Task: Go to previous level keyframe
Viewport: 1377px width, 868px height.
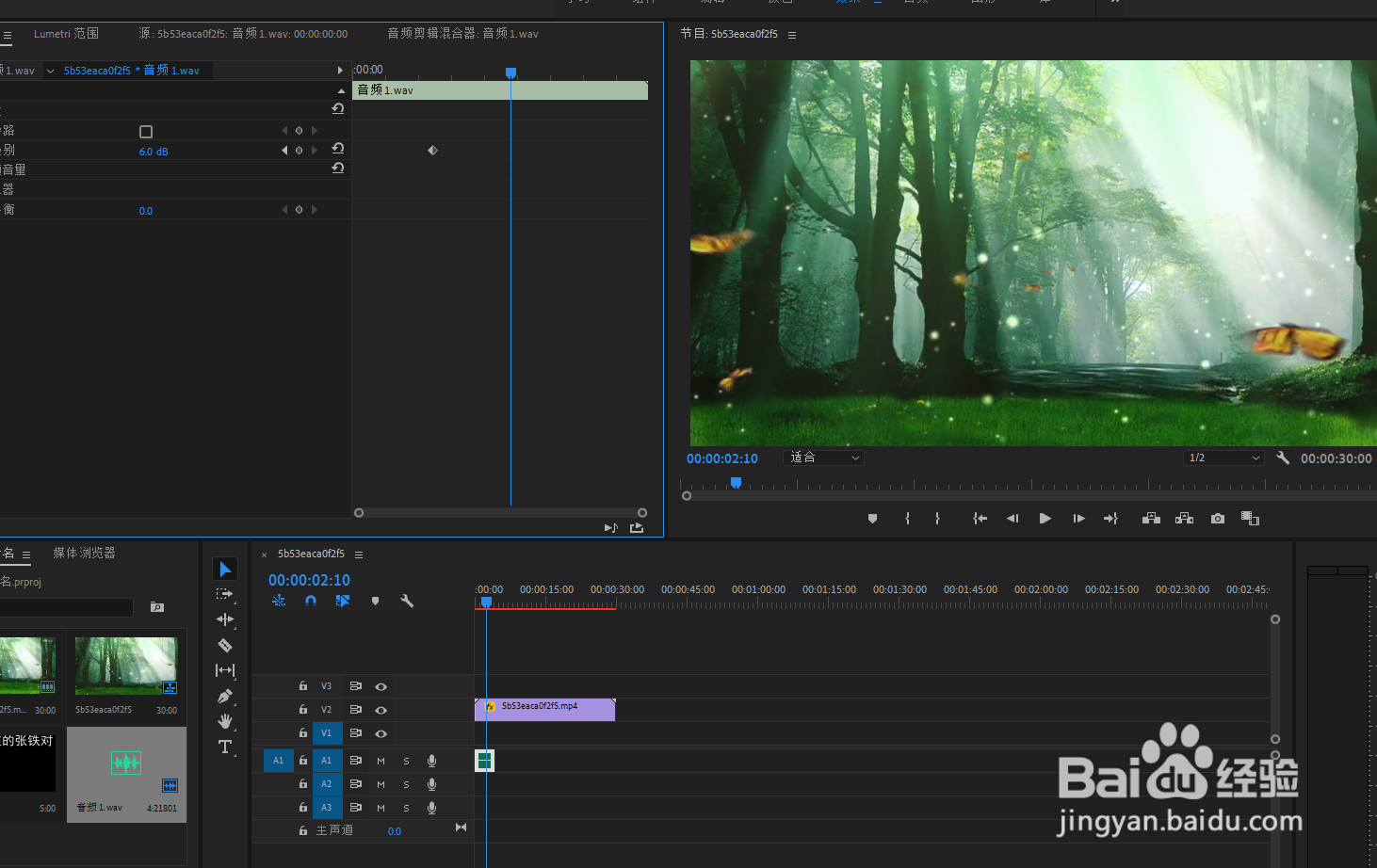Action: click(x=284, y=151)
